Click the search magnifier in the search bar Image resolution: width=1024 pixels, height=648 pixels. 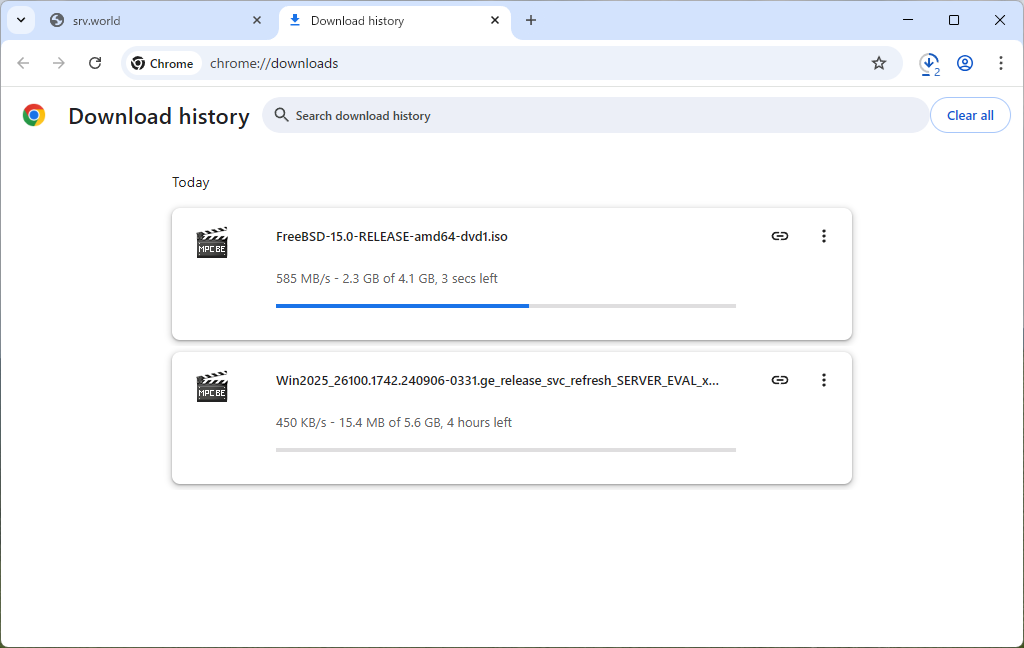coord(281,115)
